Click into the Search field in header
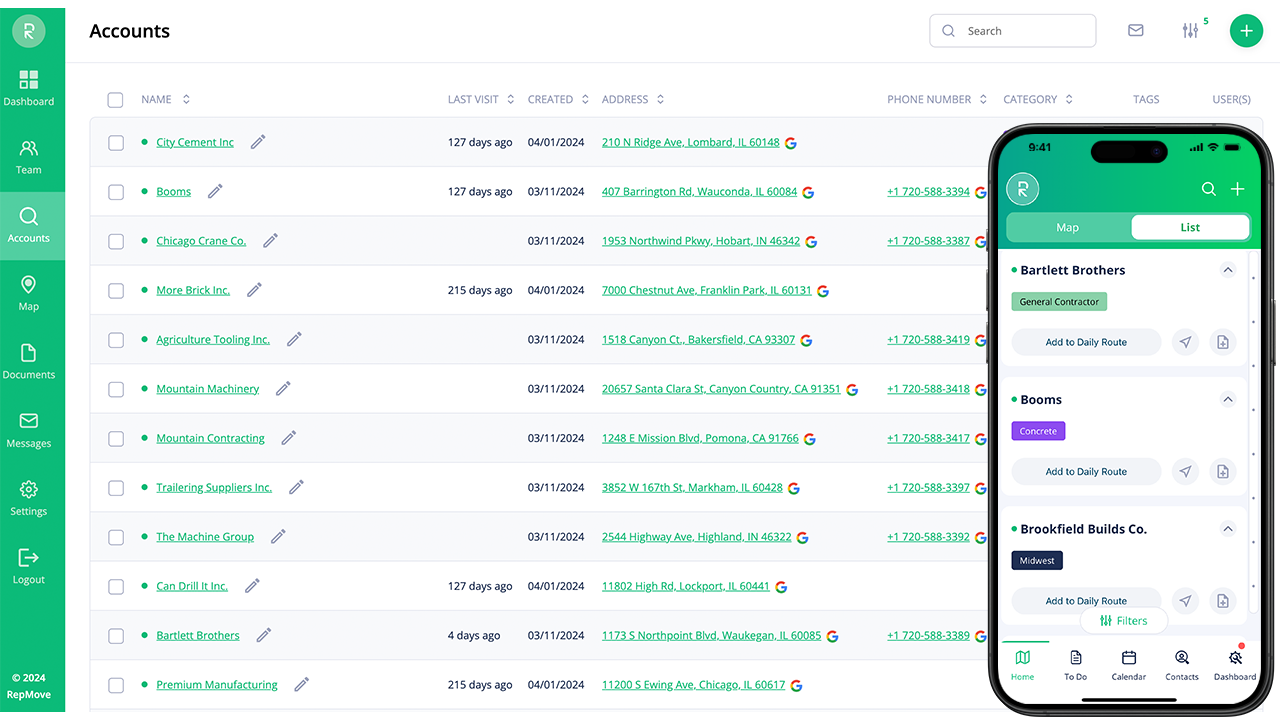 (x=1013, y=31)
